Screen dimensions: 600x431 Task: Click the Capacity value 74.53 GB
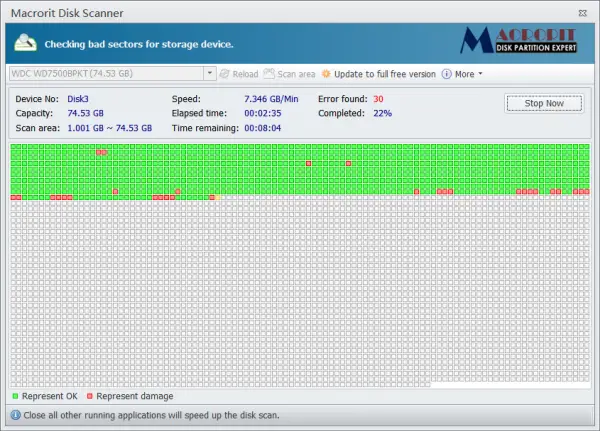(x=85, y=113)
